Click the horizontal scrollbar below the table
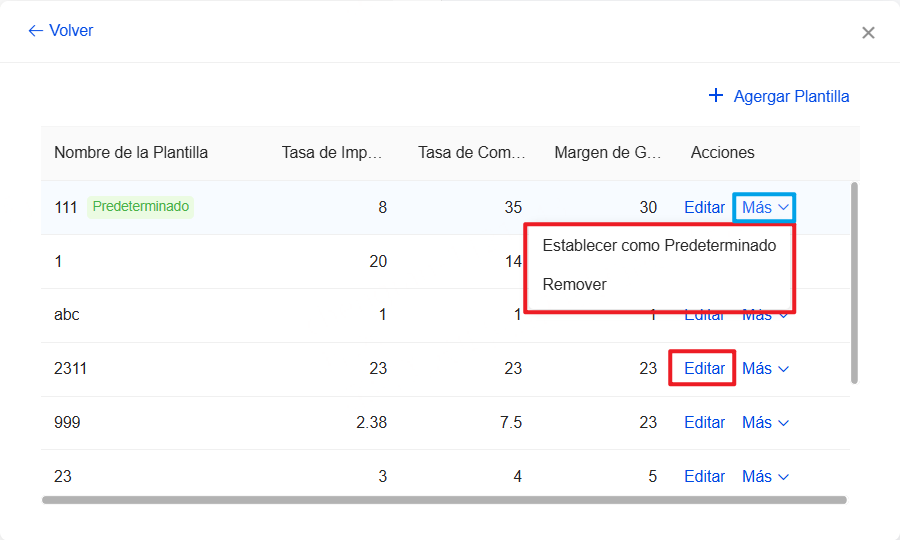The width and height of the screenshot is (900, 540). coord(444,499)
